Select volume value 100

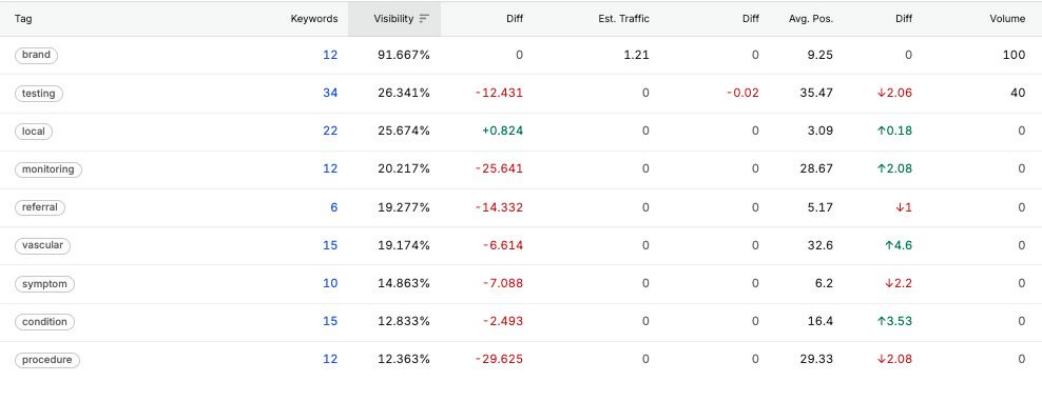point(1014,55)
